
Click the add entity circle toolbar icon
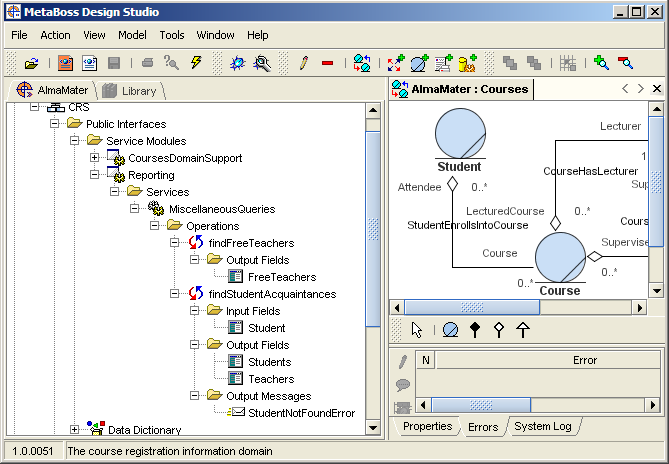(x=419, y=63)
